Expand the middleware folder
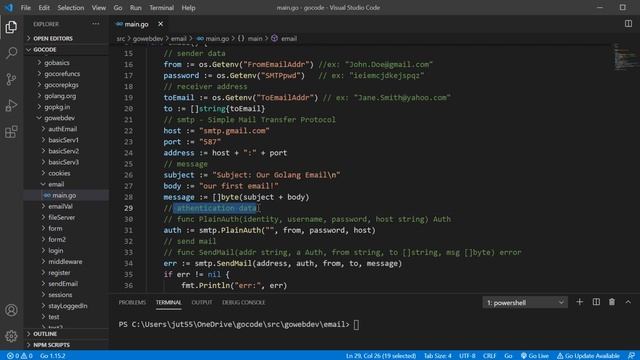The width and height of the screenshot is (640, 360). point(66,261)
